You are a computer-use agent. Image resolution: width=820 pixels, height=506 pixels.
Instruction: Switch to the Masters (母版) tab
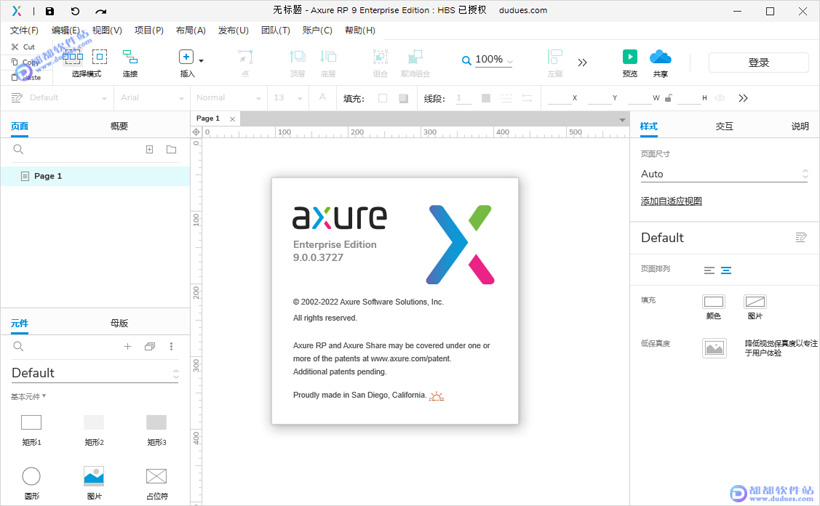click(119, 323)
